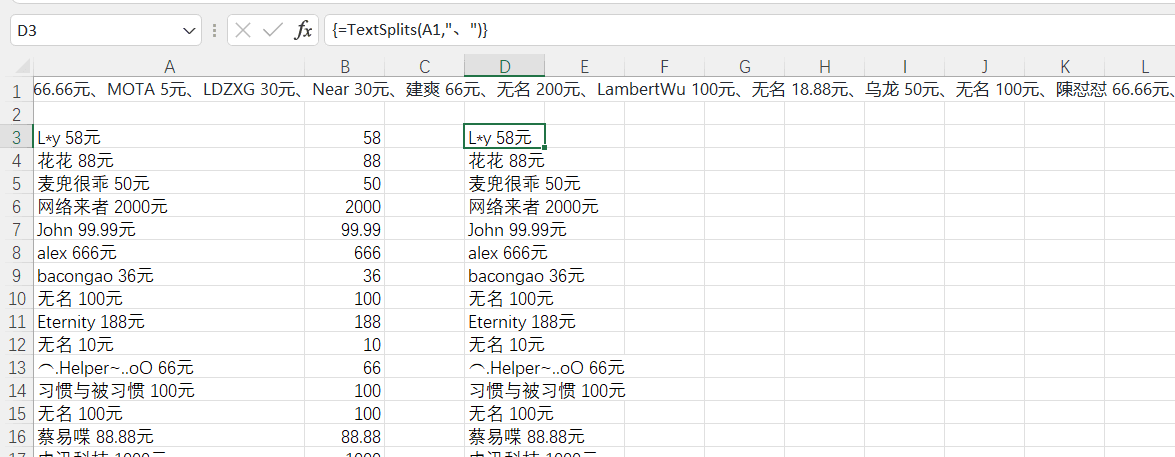The image size is (1175, 457).
Task: Click cell A4 '花花 88元'
Action: 169,160
